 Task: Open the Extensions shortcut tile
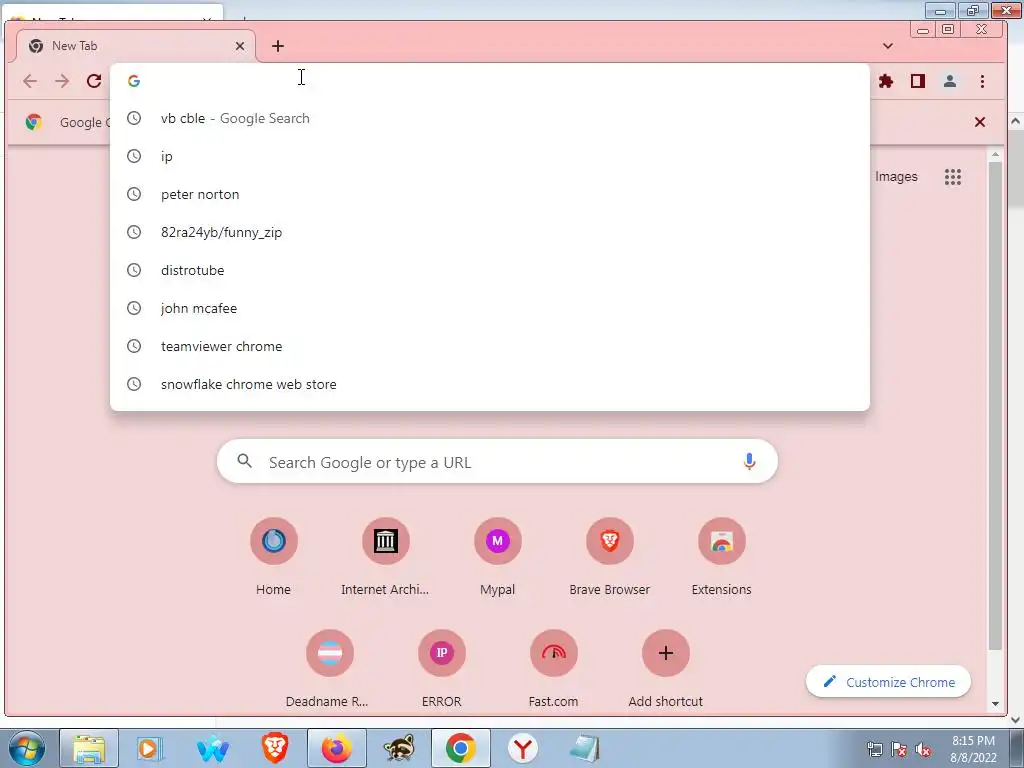pos(722,556)
